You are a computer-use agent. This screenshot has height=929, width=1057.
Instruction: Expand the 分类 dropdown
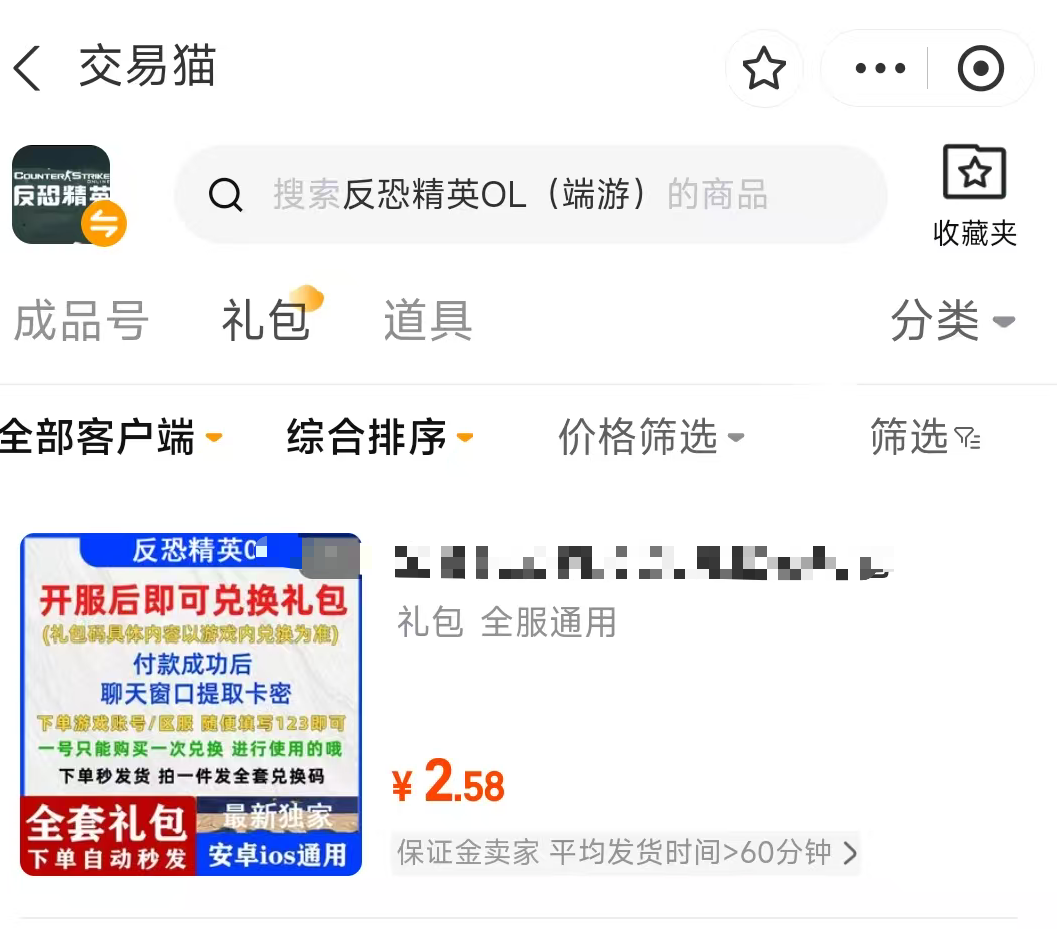952,321
